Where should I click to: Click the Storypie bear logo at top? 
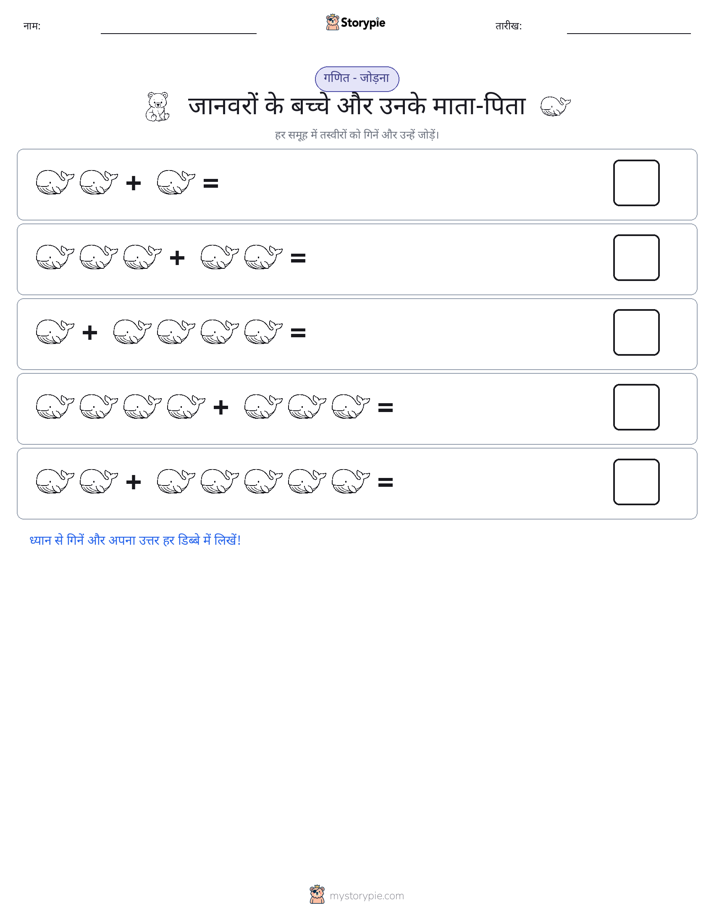click(332, 22)
